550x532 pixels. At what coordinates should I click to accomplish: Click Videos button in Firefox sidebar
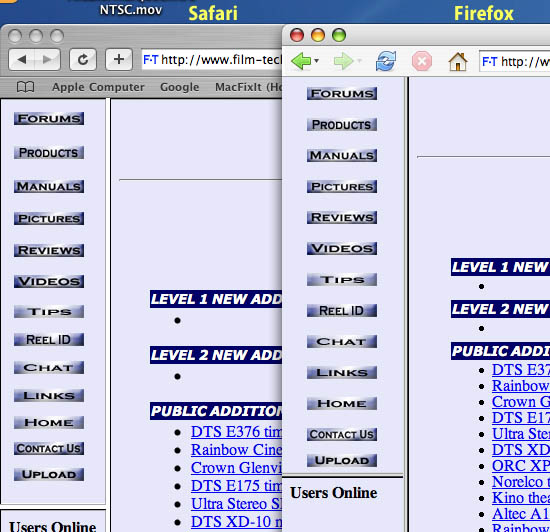[x=342, y=248]
